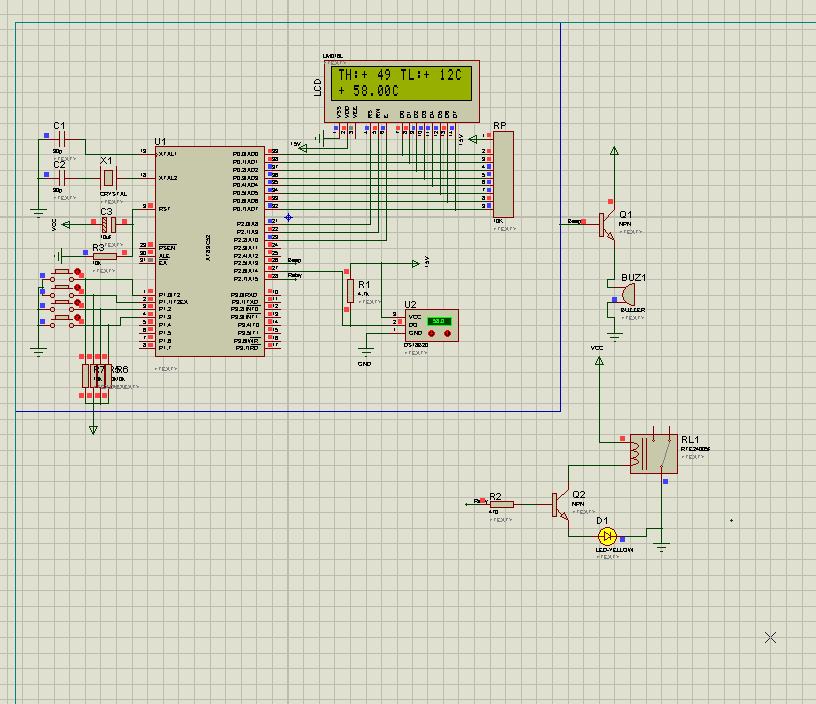Click the 'CRYSTAL' part label under X1

(113, 194)
